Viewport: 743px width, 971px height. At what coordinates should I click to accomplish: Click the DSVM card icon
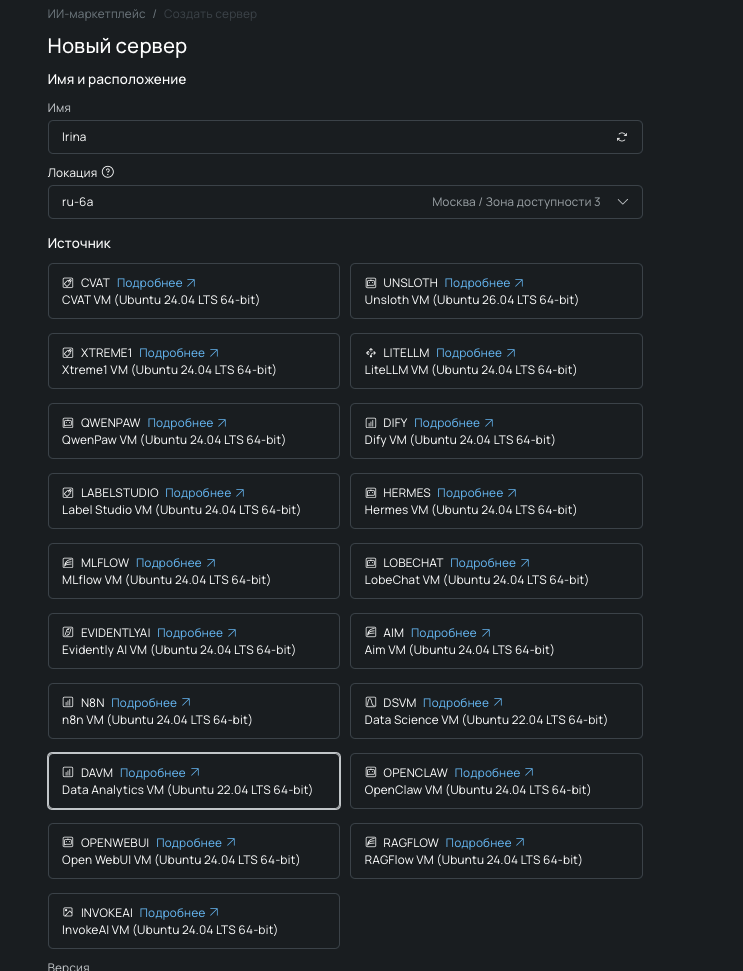tap(370, 702)
